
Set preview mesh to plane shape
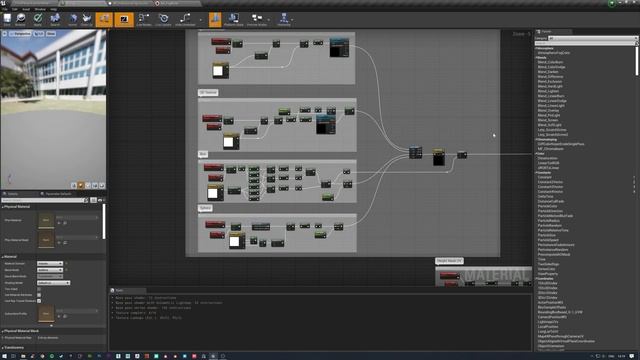(88, 185)
